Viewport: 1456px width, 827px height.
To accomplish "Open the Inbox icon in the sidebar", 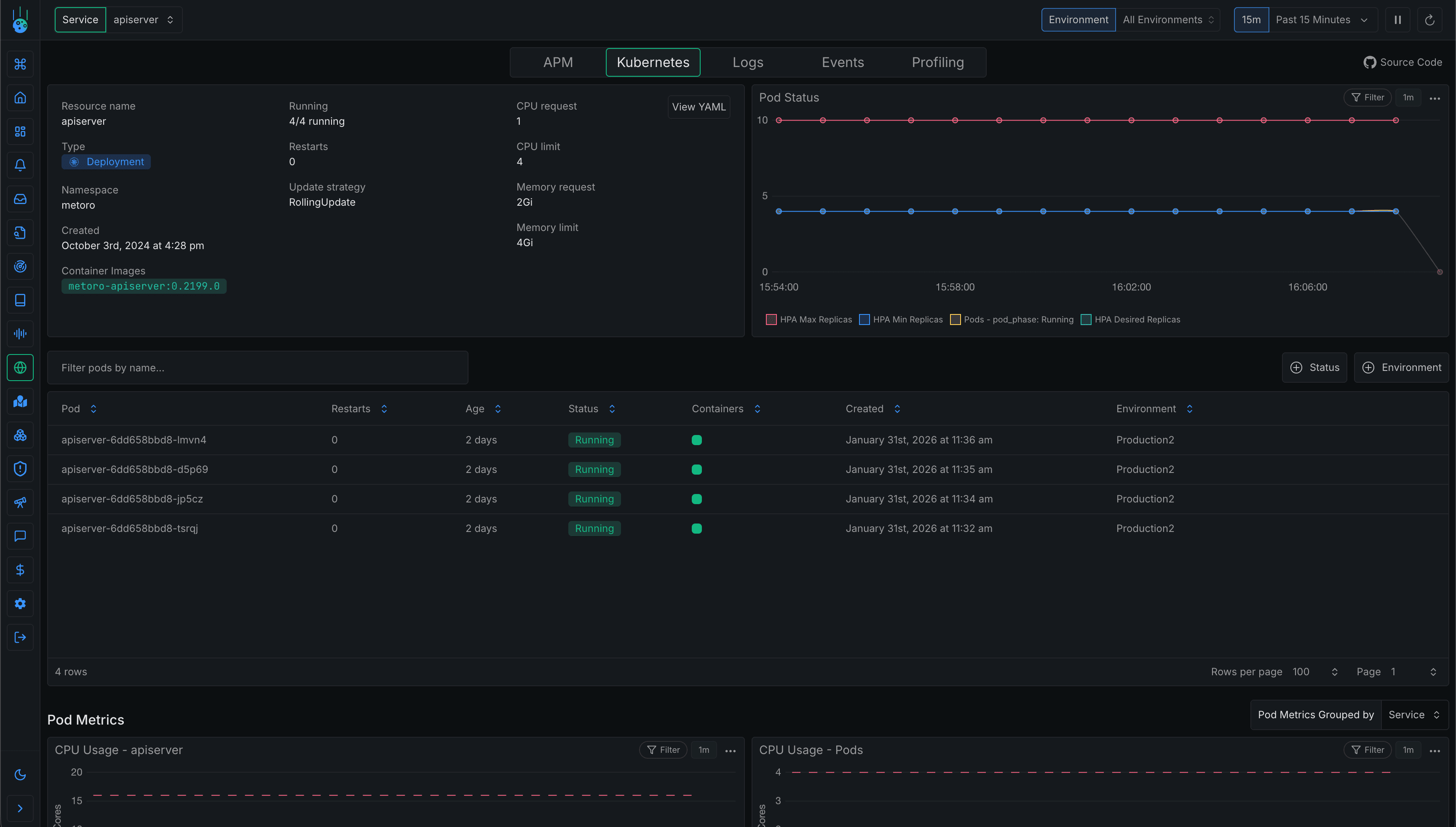I will pyautogui.click(x=20, y=199).
